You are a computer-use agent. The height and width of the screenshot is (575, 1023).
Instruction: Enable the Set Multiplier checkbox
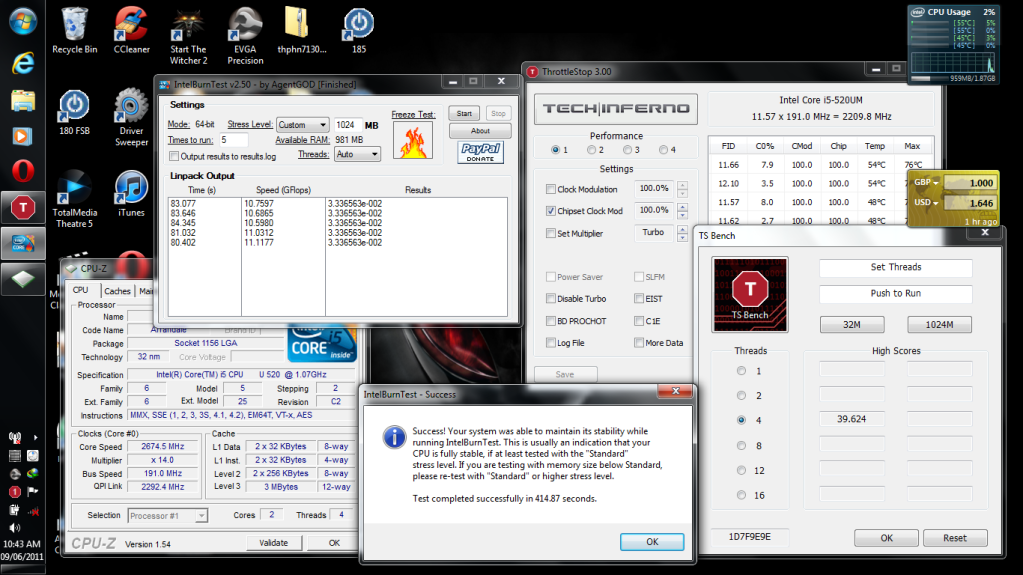click(x=551, y=233)
